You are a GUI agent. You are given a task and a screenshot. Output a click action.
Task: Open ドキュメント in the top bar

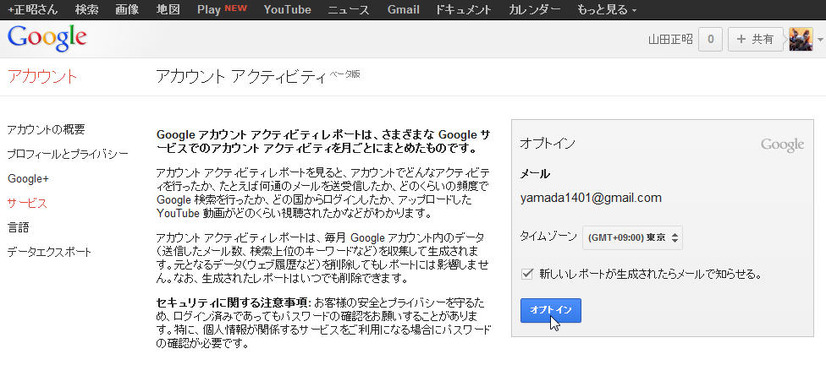click(x=464, y=9)
